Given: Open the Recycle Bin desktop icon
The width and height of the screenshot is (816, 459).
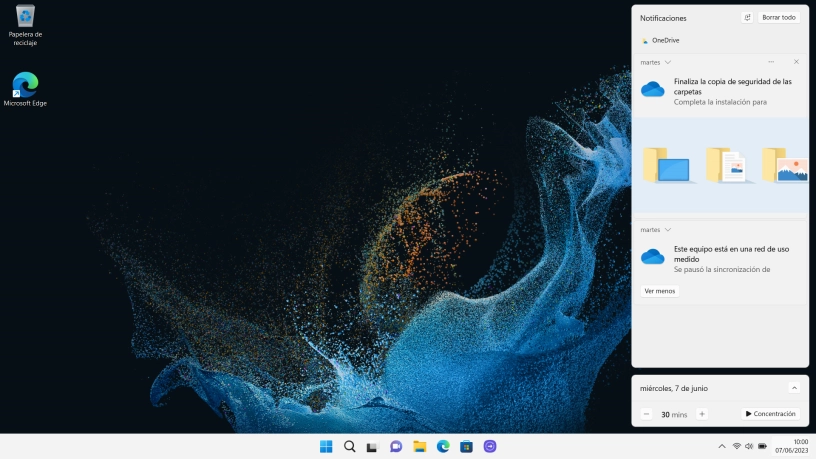Looking at the screenshot, I should pos(25,25).
